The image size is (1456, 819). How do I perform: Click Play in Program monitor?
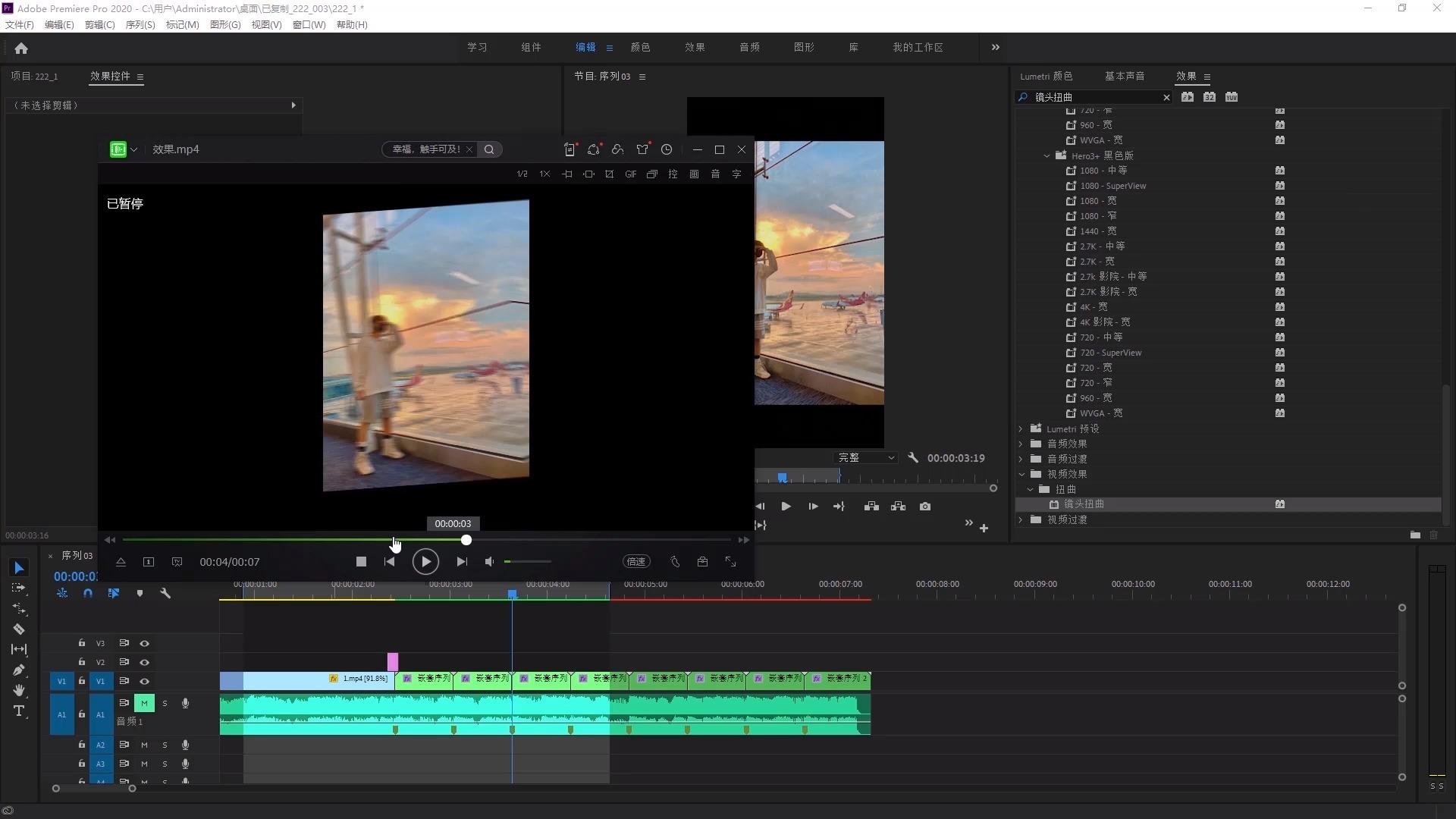(x=786, y=507)
